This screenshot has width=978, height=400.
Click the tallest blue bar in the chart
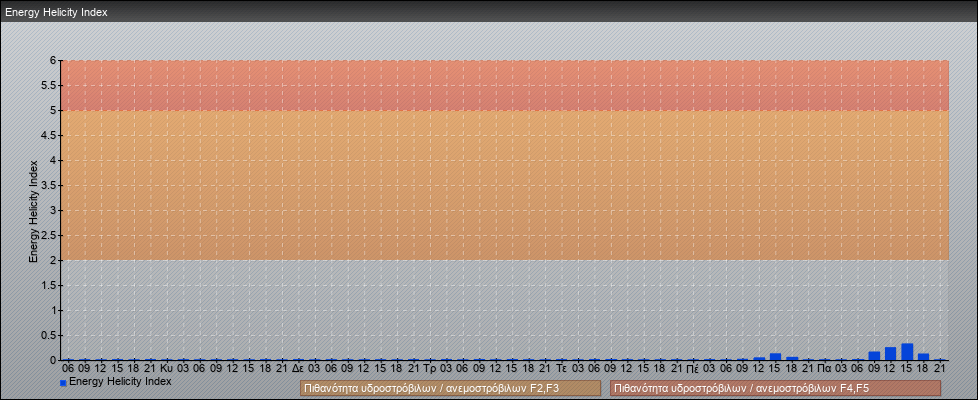[x=907, y=352]
